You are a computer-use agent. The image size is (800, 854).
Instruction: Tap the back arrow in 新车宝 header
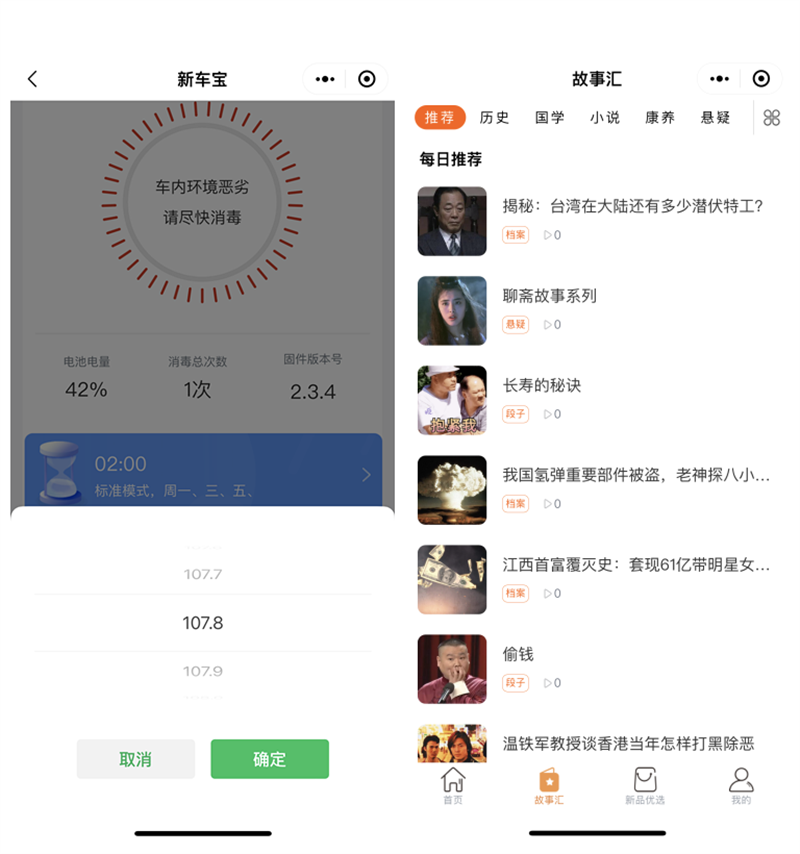click(33, 79)
